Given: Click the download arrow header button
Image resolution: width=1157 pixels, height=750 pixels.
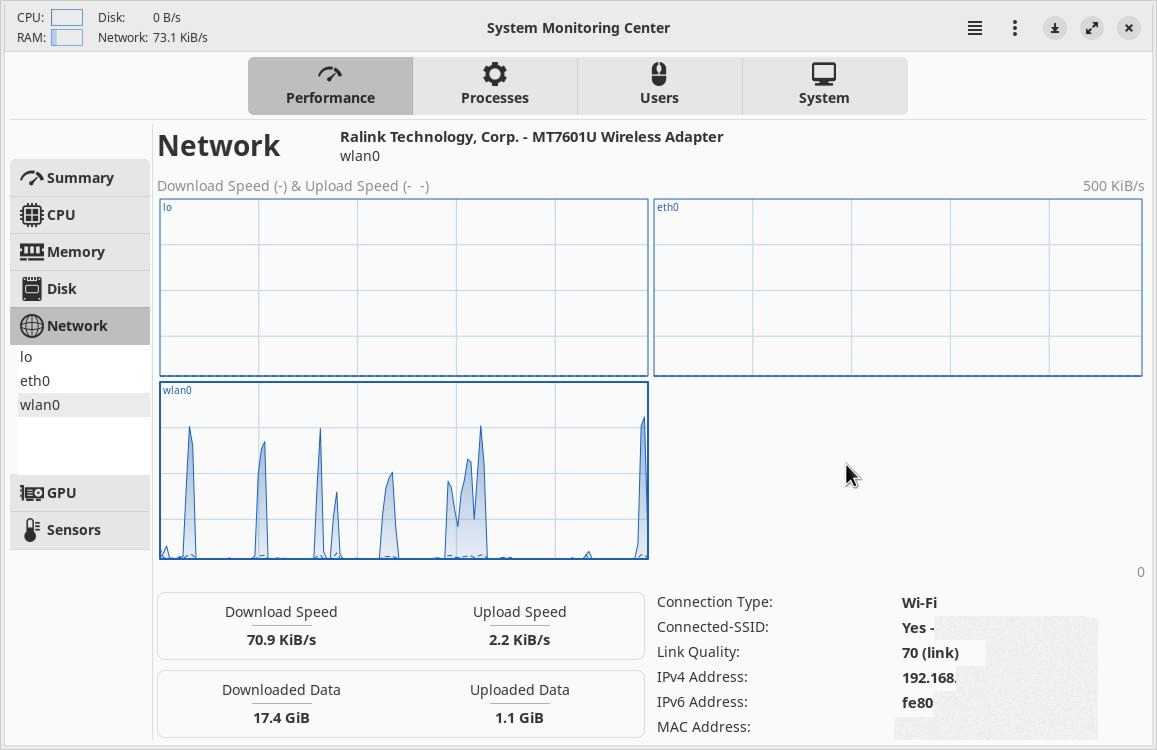Looking at the screenshot, I should coord(1055,28).
